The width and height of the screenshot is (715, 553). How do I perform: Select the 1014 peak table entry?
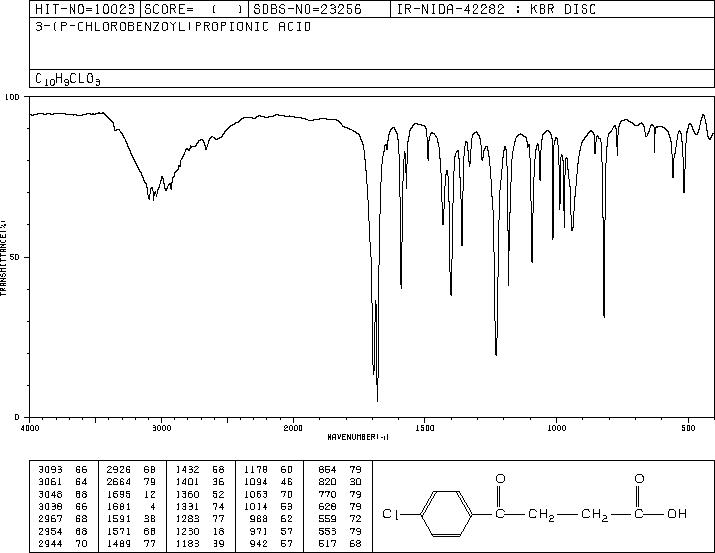269,506
